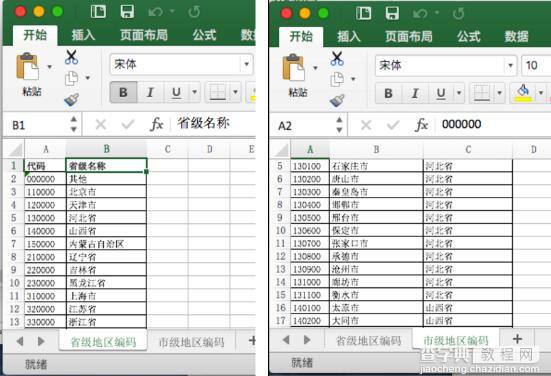Open 数据 tab in right window

[517, 36]
